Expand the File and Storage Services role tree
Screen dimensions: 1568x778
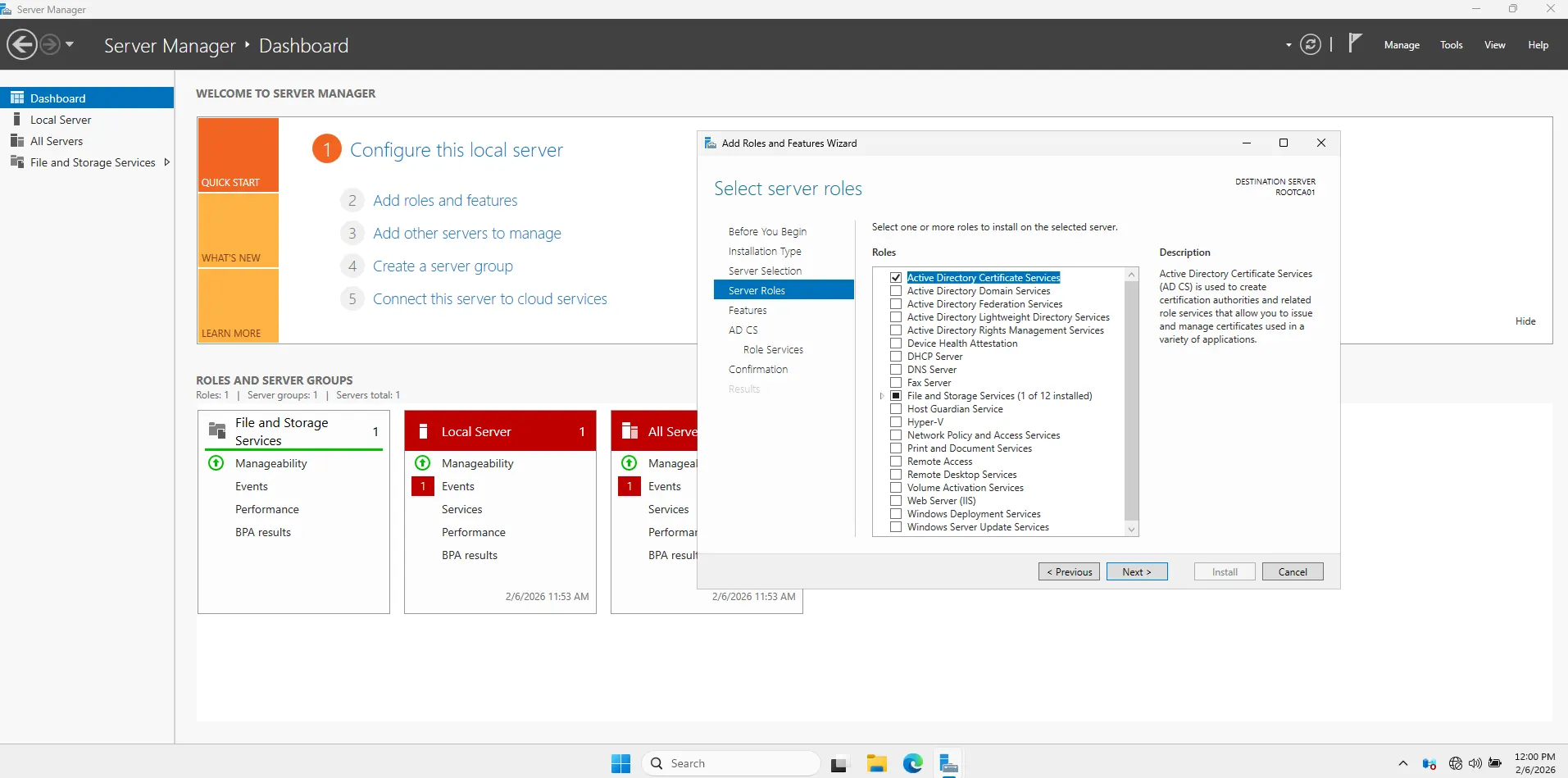(x=882, y=396)
